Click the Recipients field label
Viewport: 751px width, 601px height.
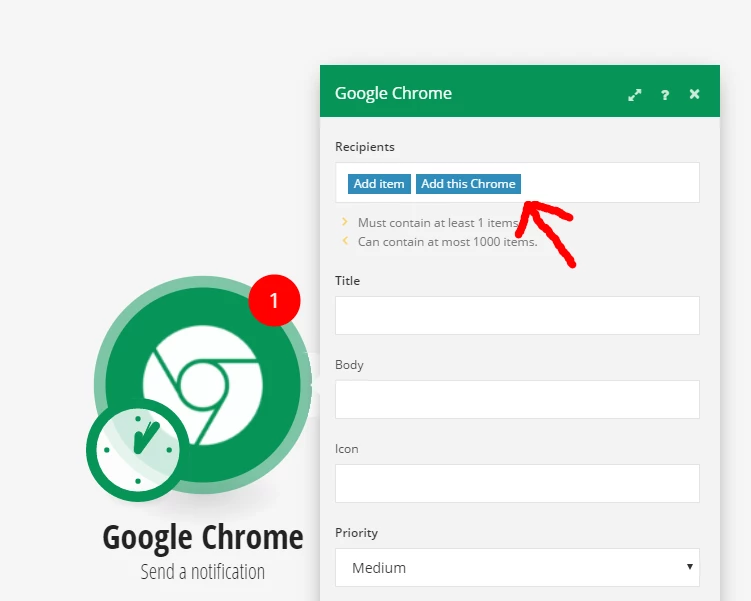pos(364,147)
